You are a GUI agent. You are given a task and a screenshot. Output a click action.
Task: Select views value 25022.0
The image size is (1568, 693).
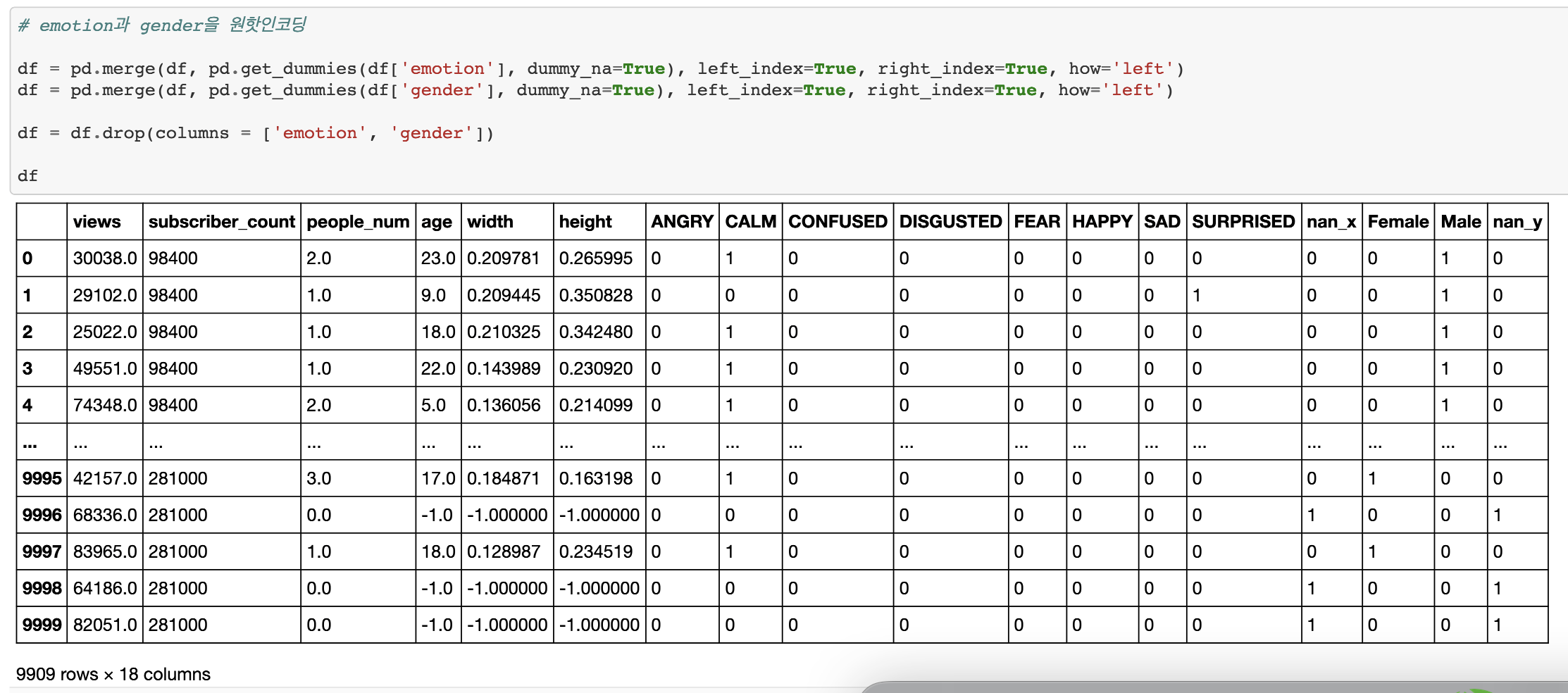click(105, 332)
